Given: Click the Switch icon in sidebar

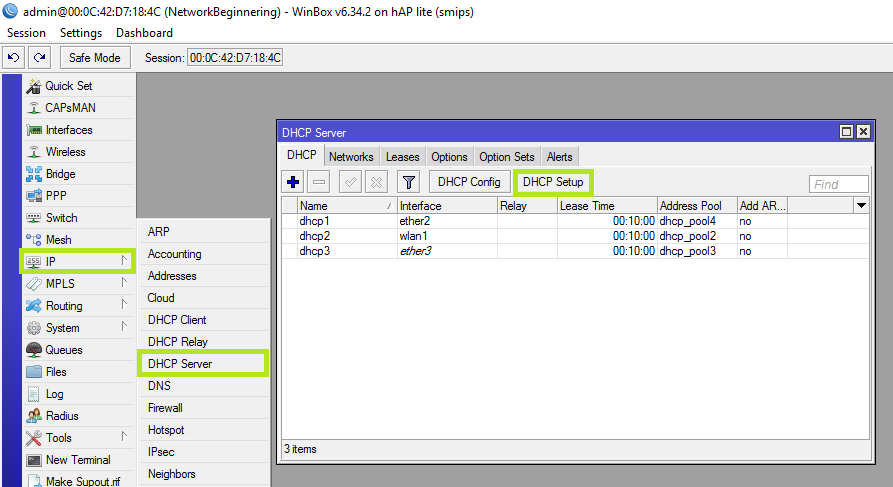Looking at the screenshot, I should tap(34, 218).
